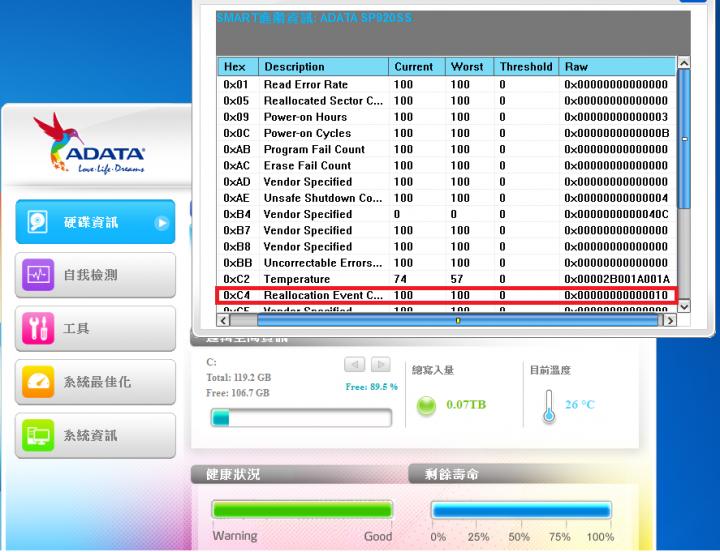Open the 自我檢測 self-test section
The width and height of the screenshot is (720, 552).
(x=95, y=275)
